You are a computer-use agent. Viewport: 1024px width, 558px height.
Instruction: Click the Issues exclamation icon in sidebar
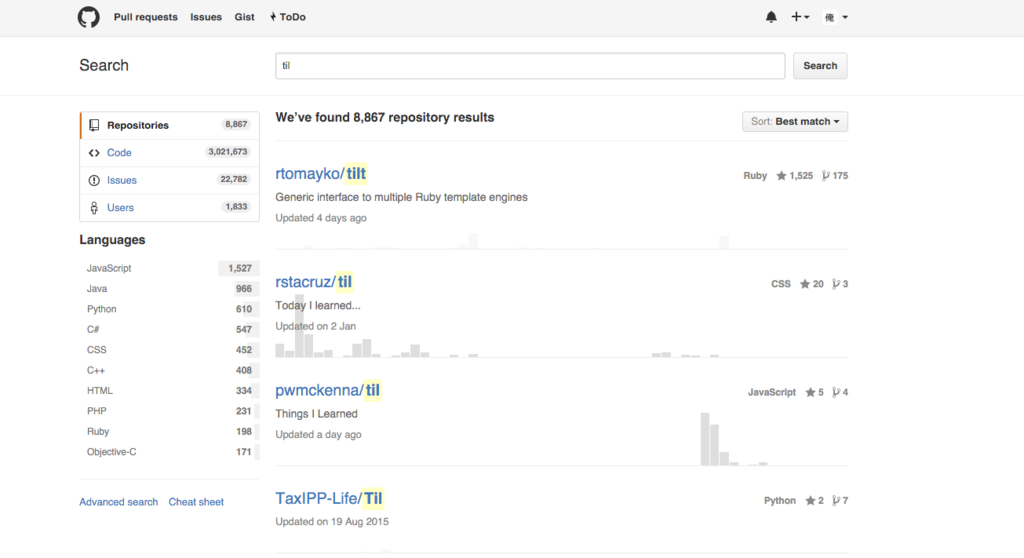pos(94,180)
